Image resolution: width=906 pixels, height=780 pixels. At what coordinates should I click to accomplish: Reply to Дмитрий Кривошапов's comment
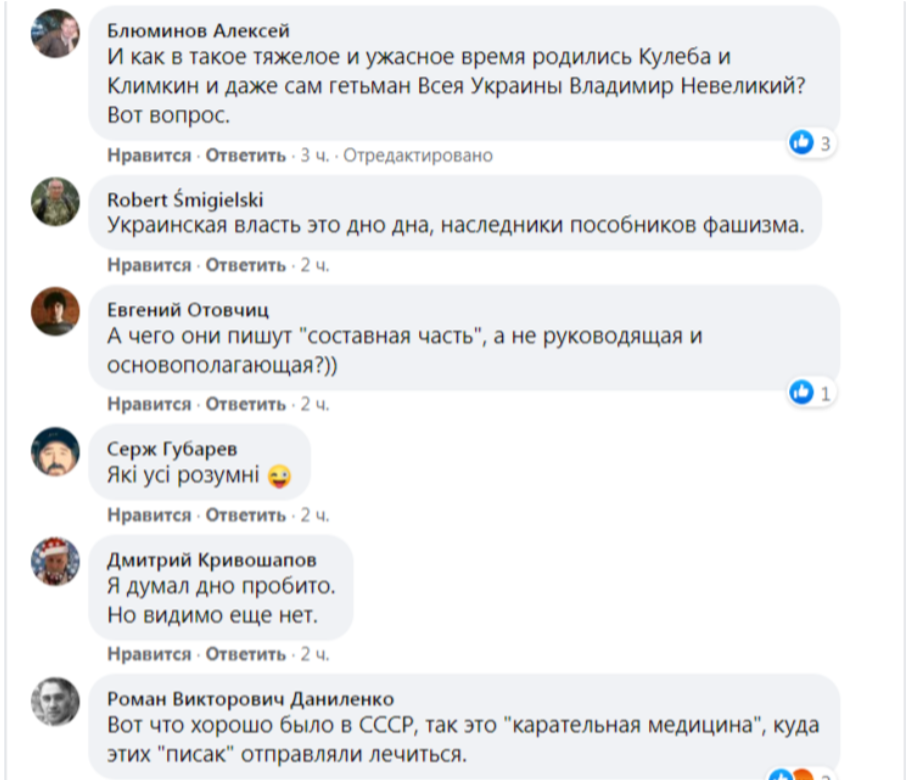click(x=246, y=654)
